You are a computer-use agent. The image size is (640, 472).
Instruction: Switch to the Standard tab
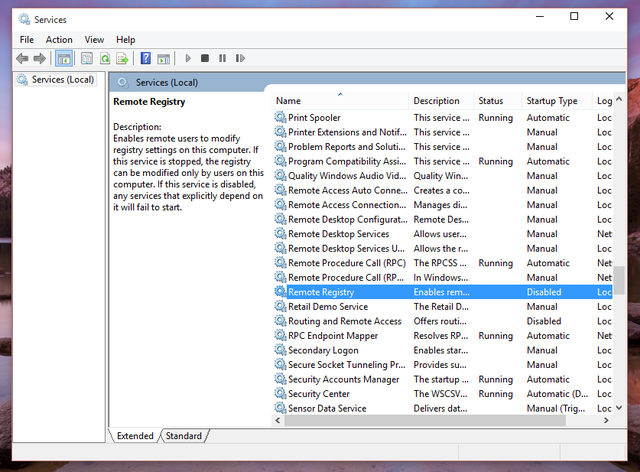pos(184,436)
